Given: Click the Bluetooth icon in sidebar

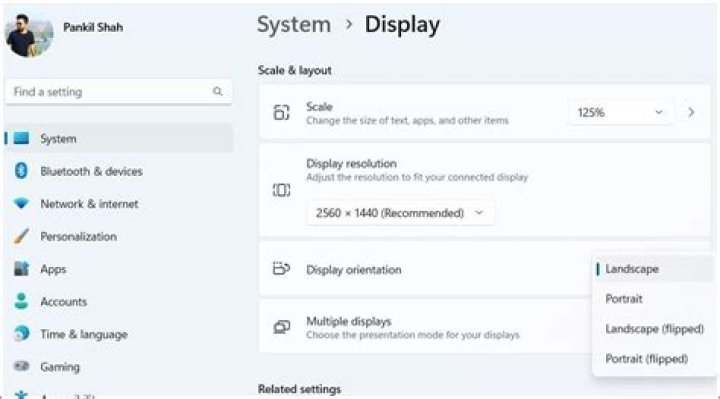Looking at the screenshot, I should [21, 171].
